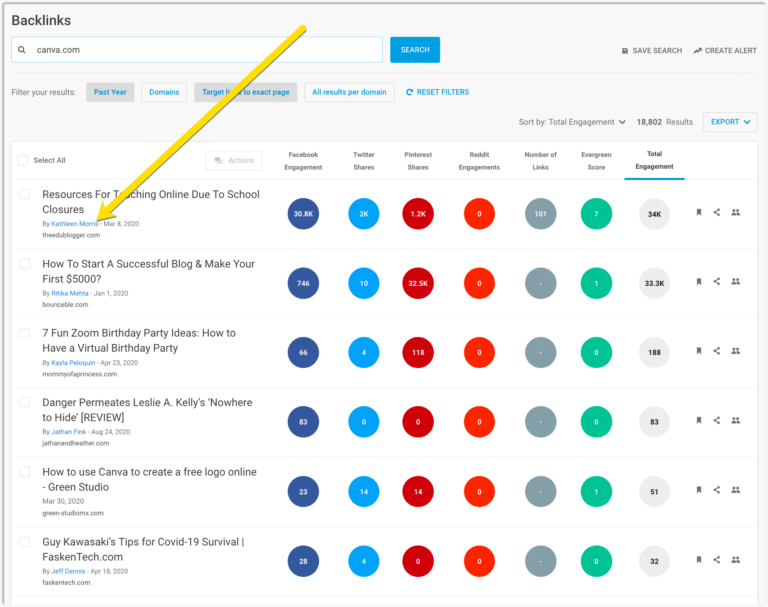Toggle All results per domain filter
The height and width of the screenshot is (607, 768).
349,92
